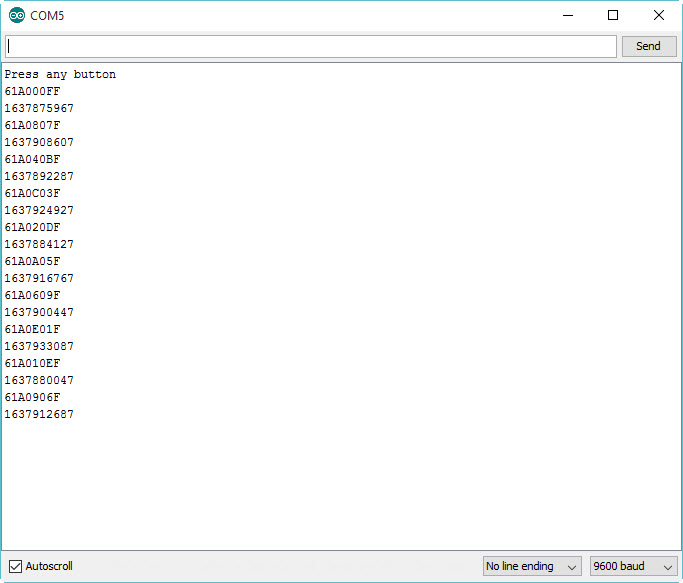Click the COM5 window title text
Screen dimensions: 683x583
[x=47, y=16]
